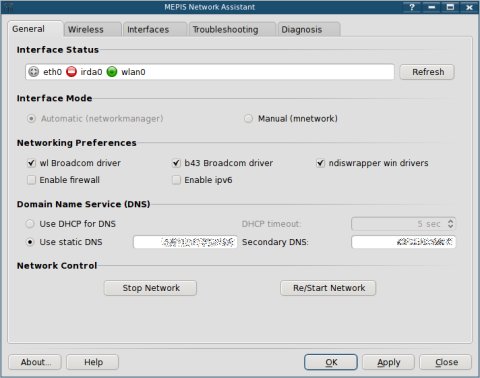The width and height of the screenshot is (480, 378).
Task: Maximize the MEPIS Network Assistant window
Action: click(450, 7)
